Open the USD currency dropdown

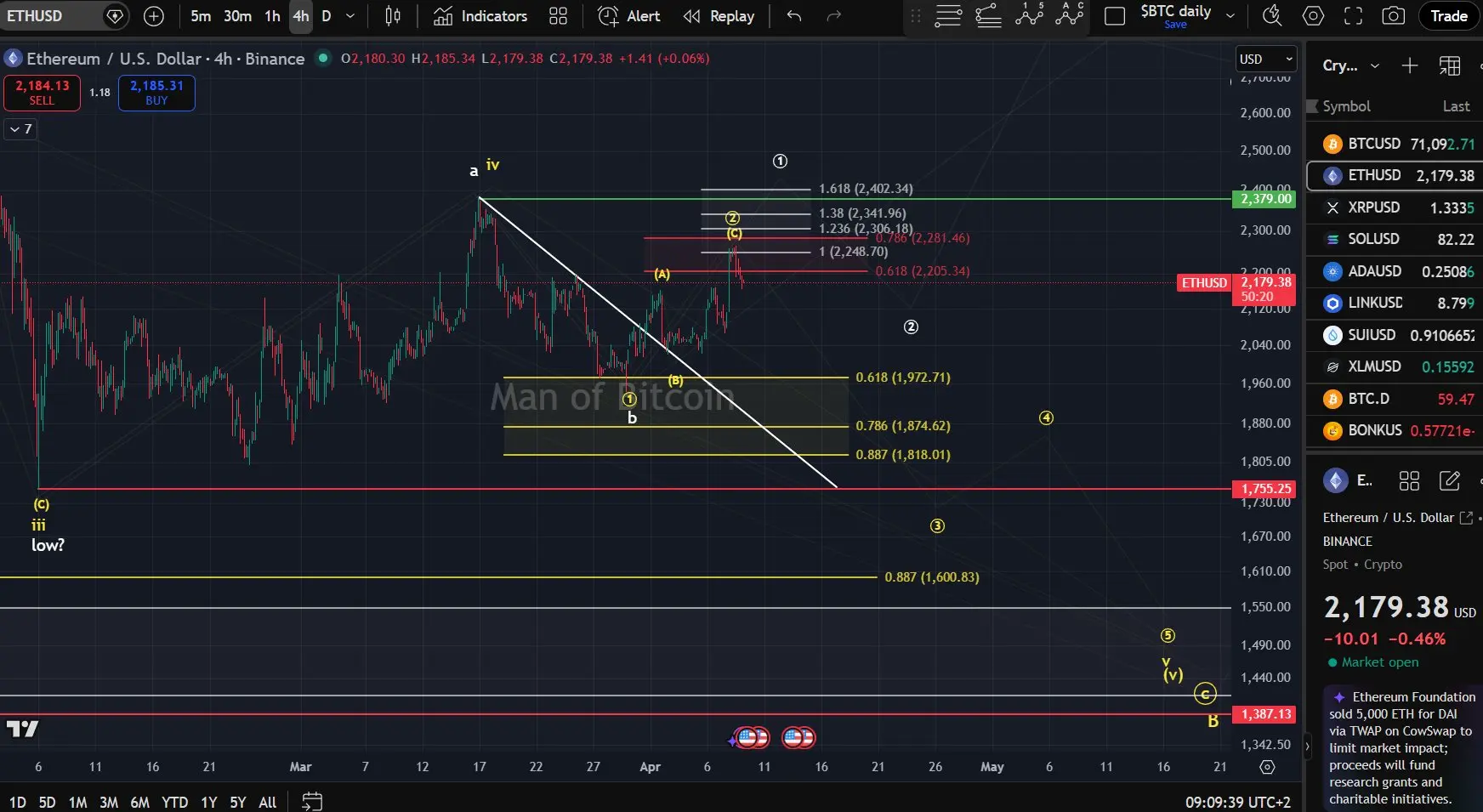click(x=1266, y=59)
